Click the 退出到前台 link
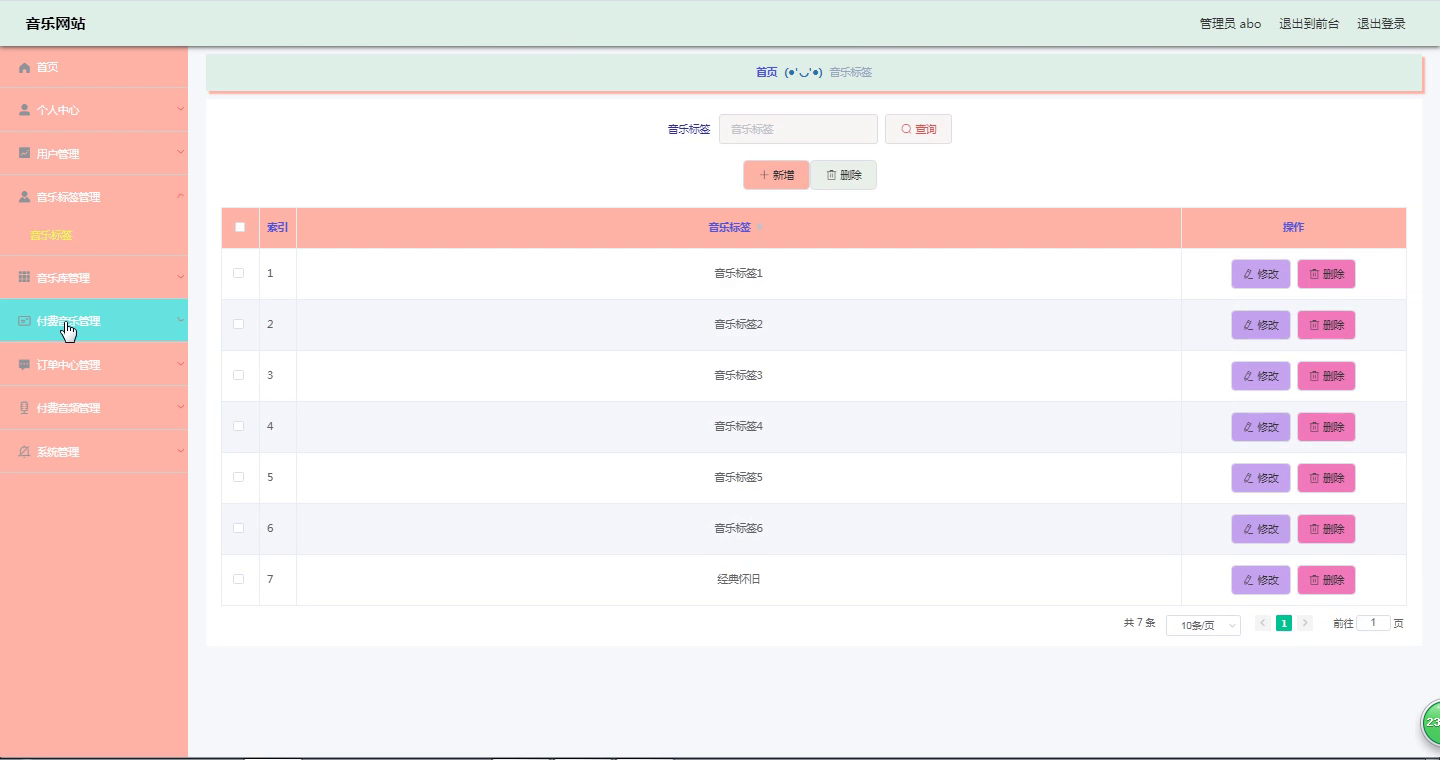Screen dimensions: 1440x760 (1309, 24)
